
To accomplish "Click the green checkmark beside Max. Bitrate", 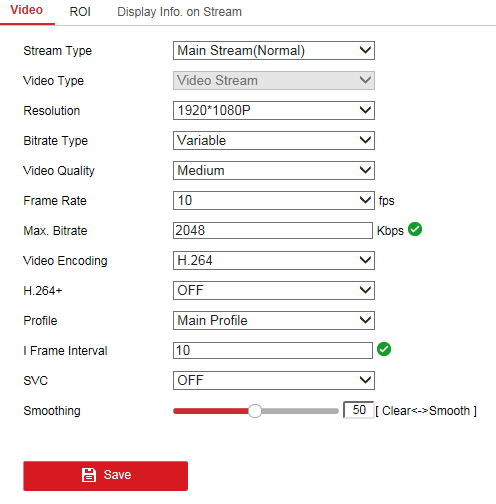I will (x=415, y=229).
